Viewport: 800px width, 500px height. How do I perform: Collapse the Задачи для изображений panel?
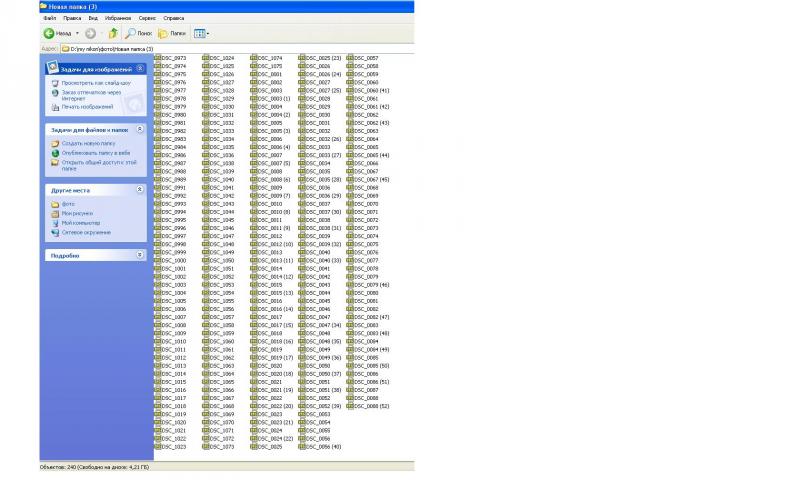pos(140,68)
